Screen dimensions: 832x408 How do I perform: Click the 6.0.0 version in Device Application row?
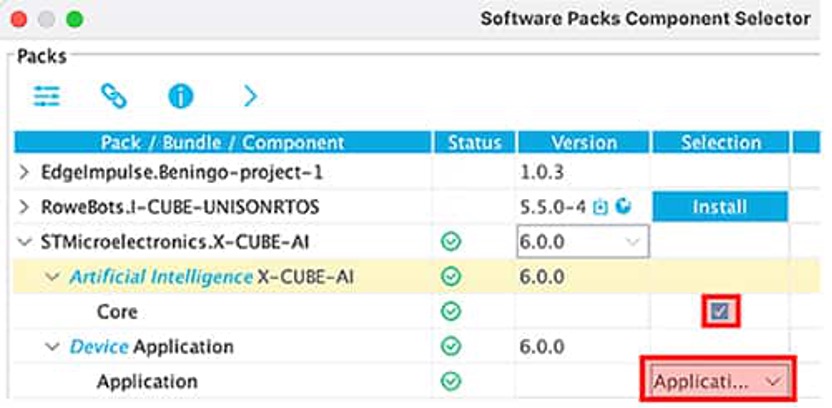[x=541, y=347]
